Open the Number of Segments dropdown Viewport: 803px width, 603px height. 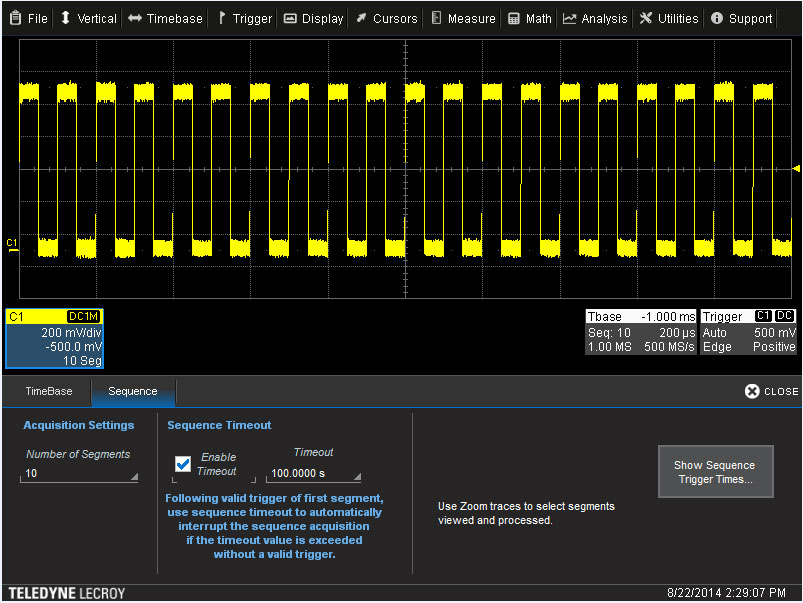point(79,473)
